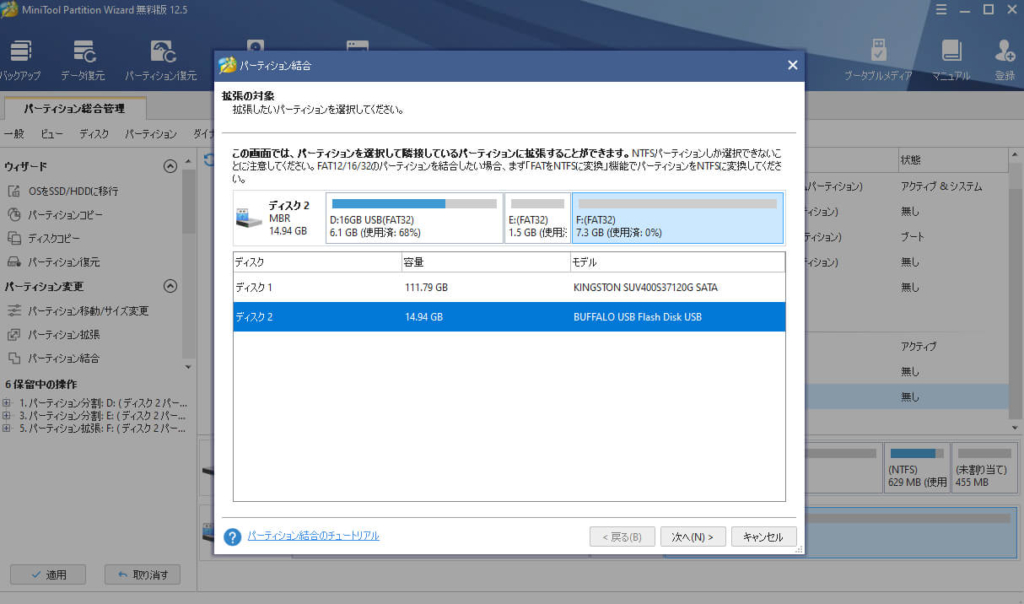Viewport: 1024px width, 604px height.
Task: Click the blue help question-mark icon
Action: 232,537
